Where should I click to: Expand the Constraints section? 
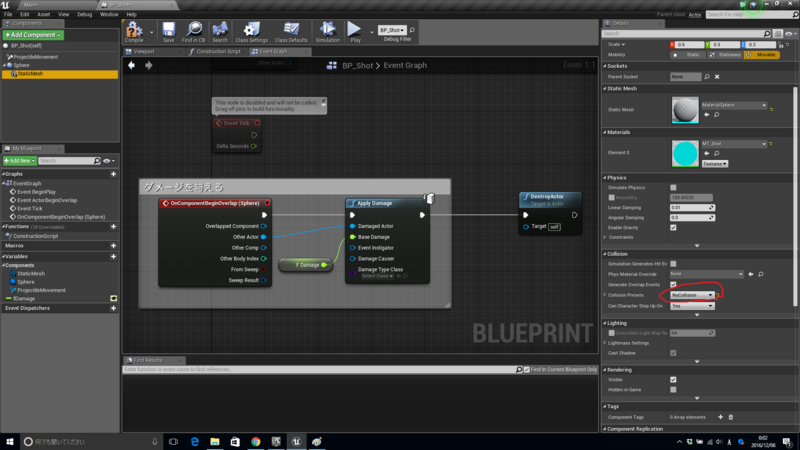605,237
